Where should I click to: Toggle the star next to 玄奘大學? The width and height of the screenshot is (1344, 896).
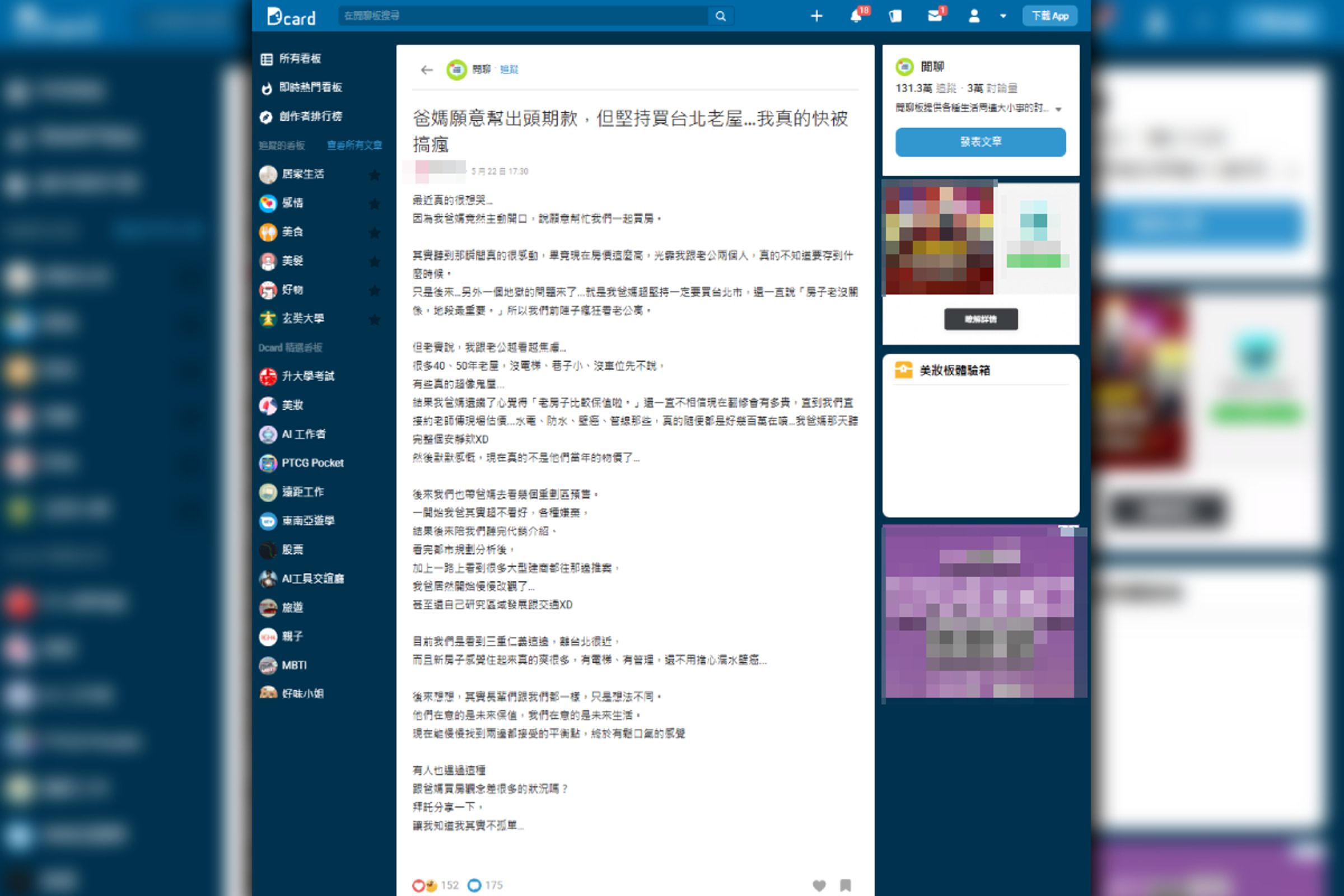point(375,319)
